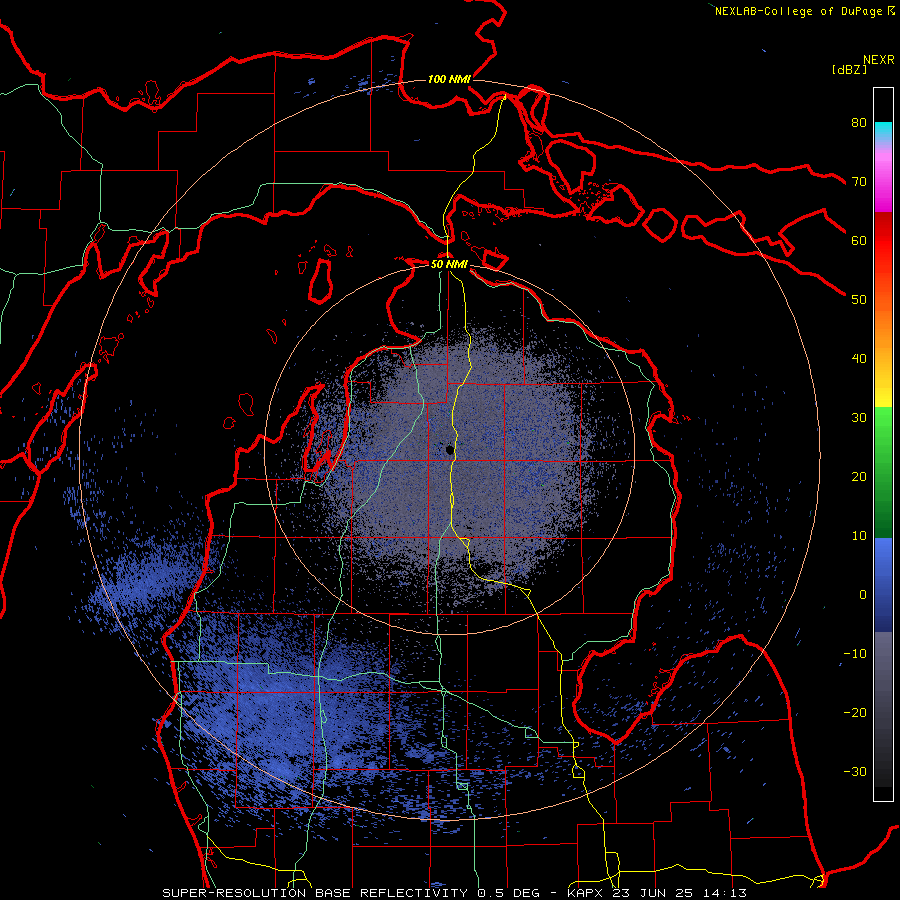The height and width of the screenshot is (900, 900).
Task: Click the 50 NMI range ring label
Action: pyautogui.click(x=449, y=265)
